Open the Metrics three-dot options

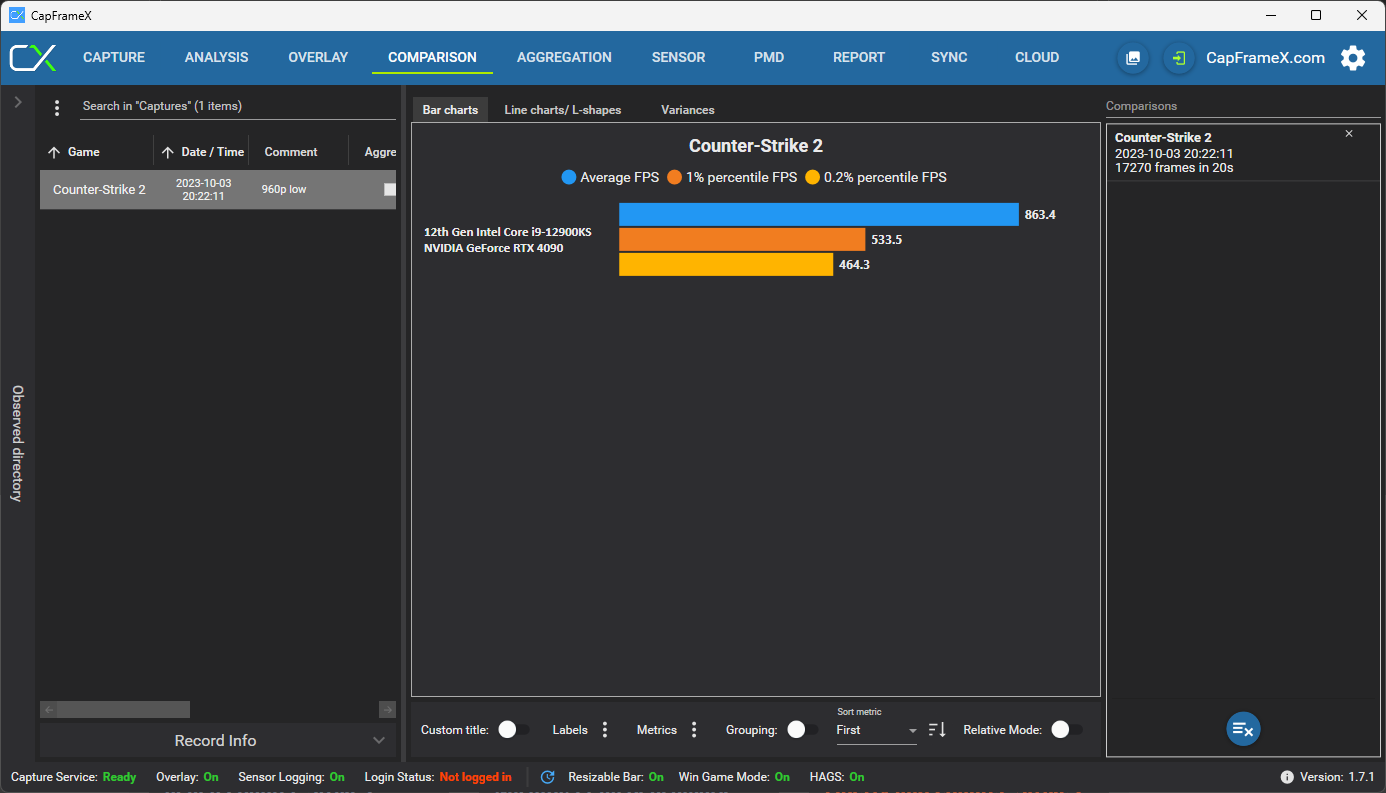coord(694,730)
